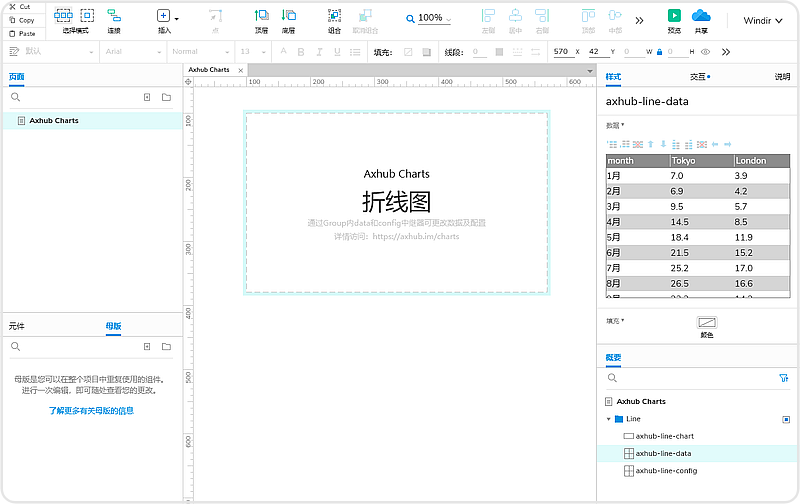The height and width of the screenshot is (504, 800).
Task: Switch to the Interactions (交互) tab
Action: click(699, 77)
